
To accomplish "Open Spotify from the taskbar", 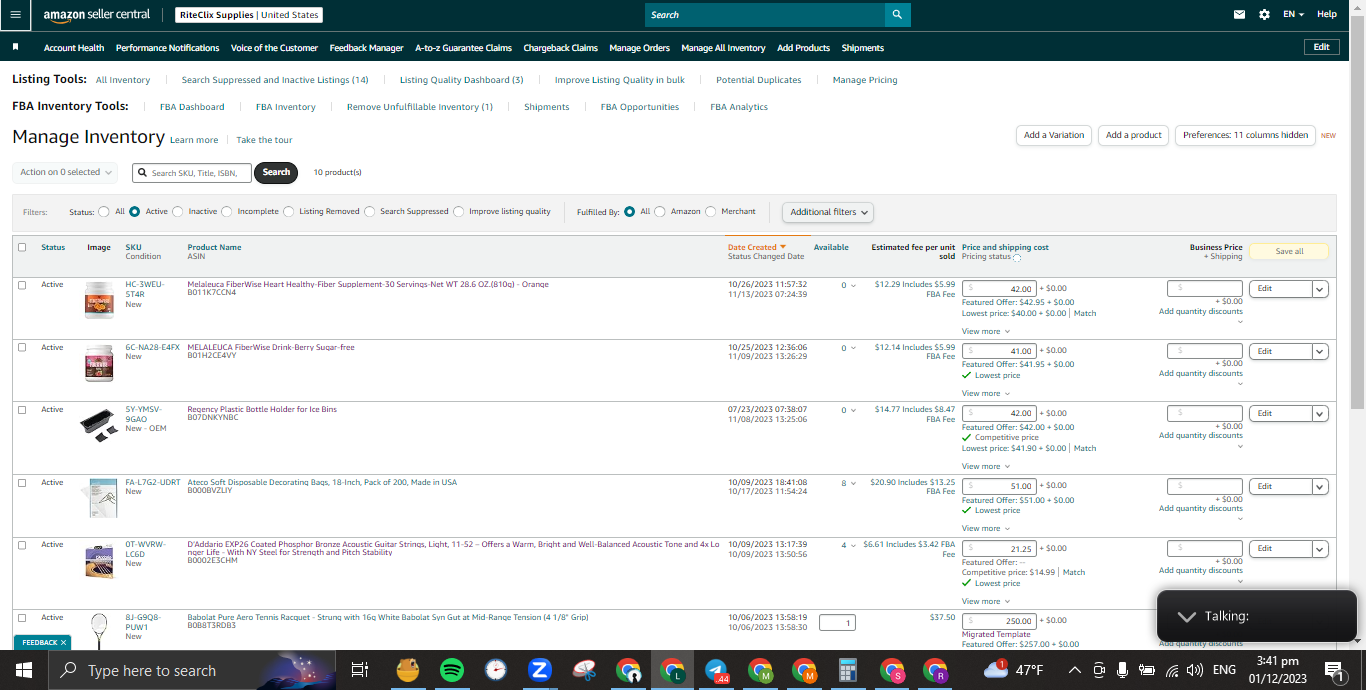I will point(452,670).
